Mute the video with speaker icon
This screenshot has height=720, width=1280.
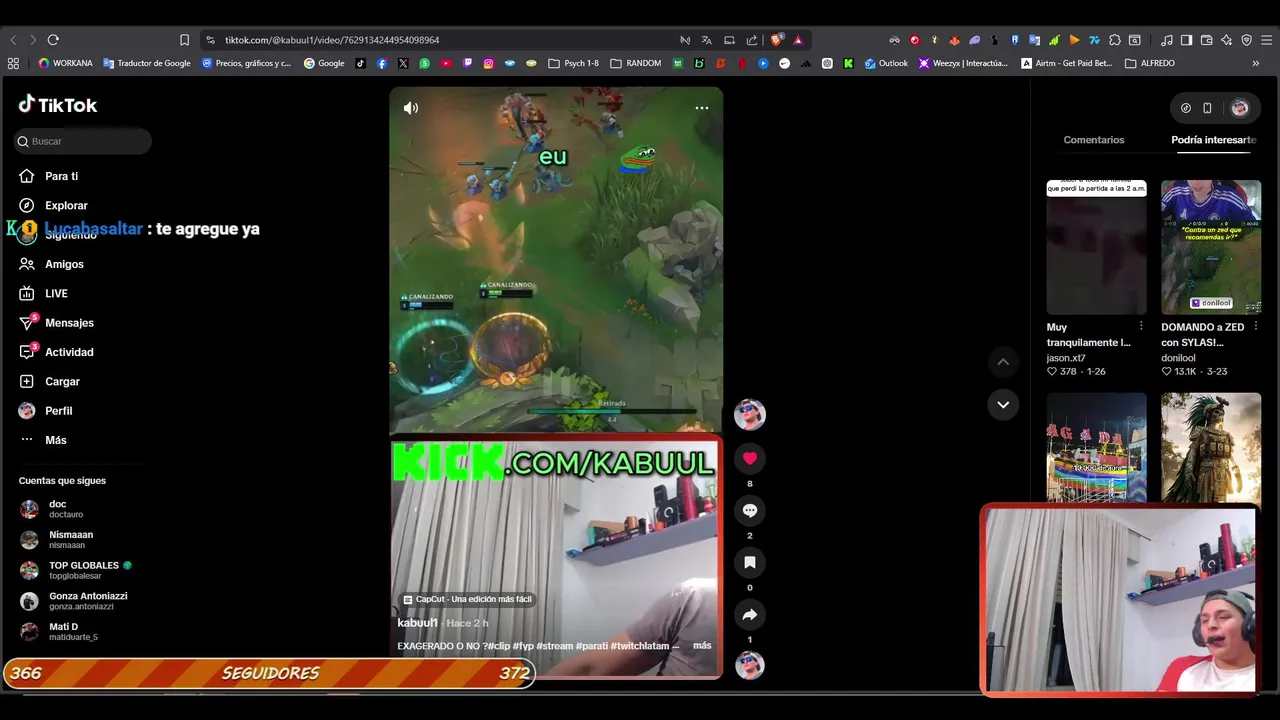pyautogui.click(x=411, y=108)
